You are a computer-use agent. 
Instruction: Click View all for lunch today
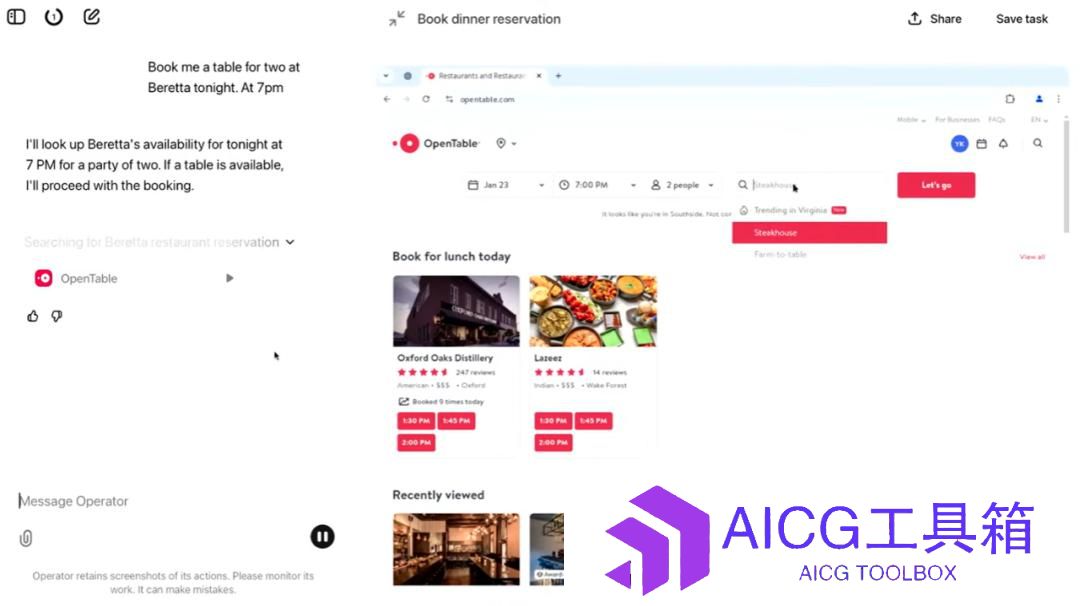[1032, 257]
